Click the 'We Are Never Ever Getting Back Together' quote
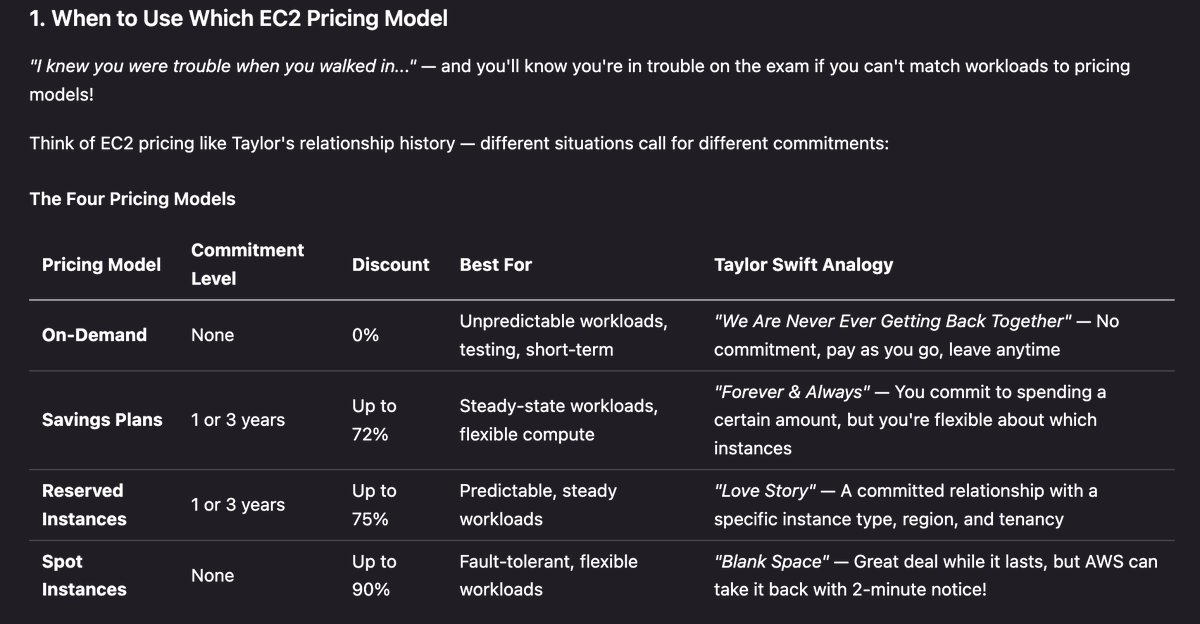The width and height of the screenshot is (1200, 624). [893, 321]
